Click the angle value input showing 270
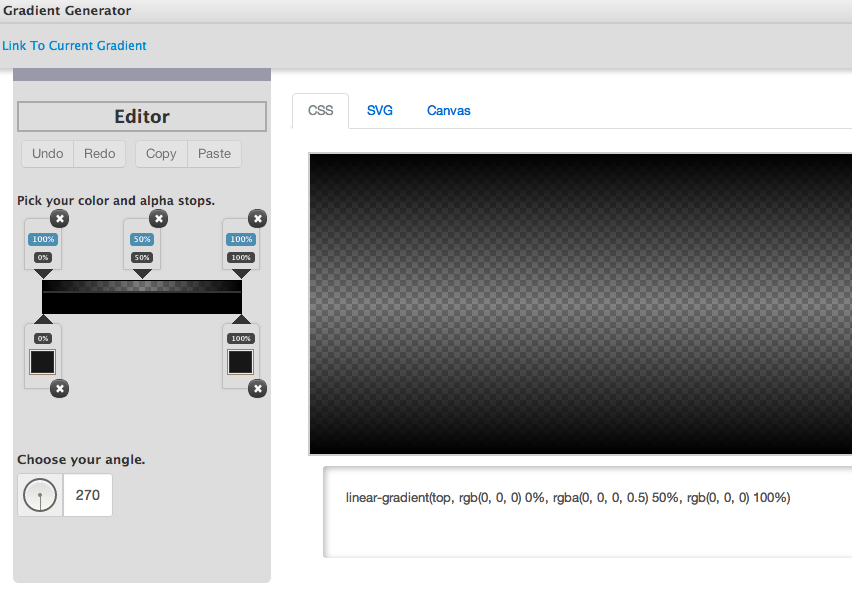This screenshot has width=852, height=599. point(87,494)
